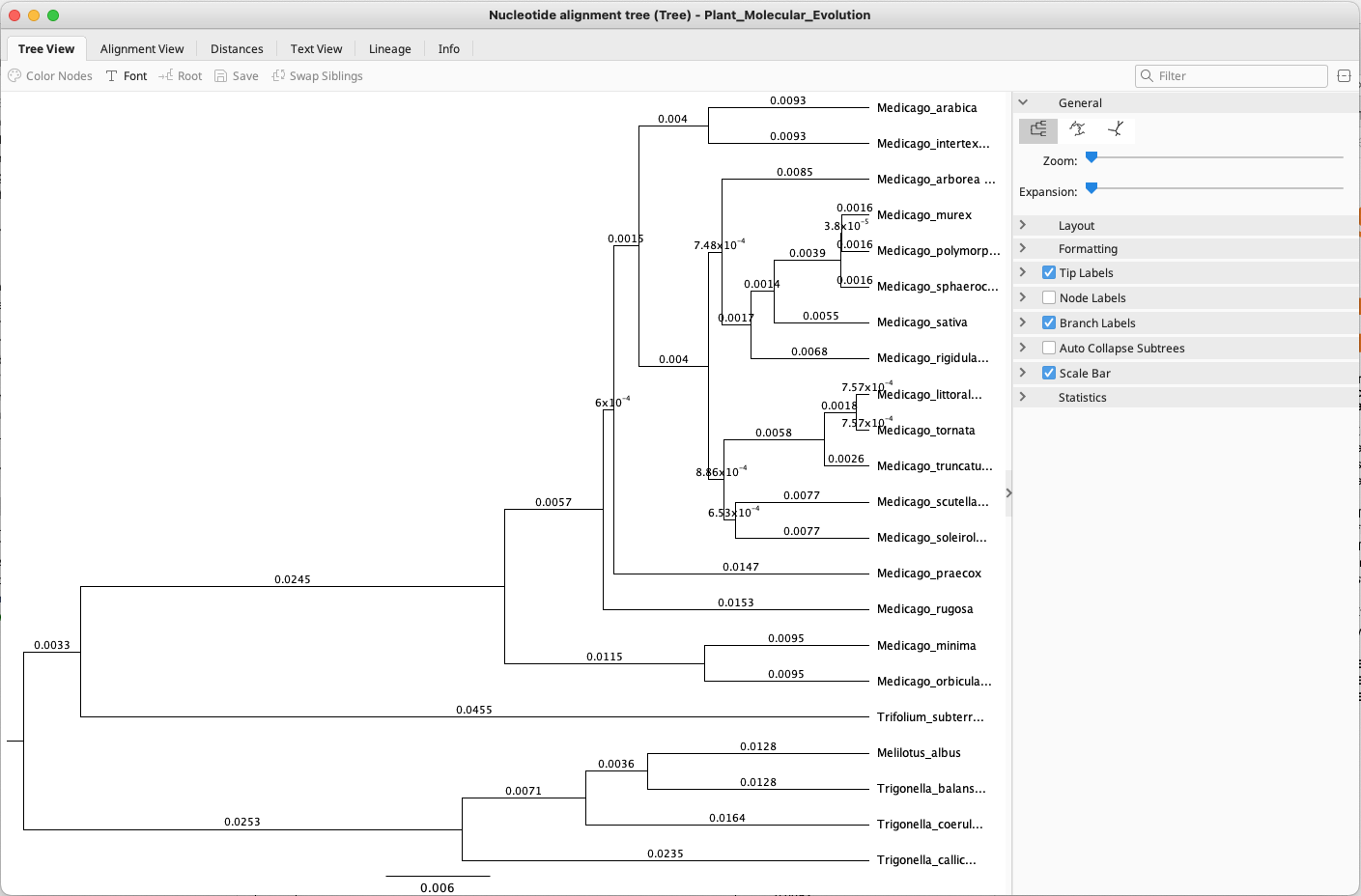Viewport: 1361px width, 896px height.
Task: Open the Lineage view
Action: coord(389,48)
